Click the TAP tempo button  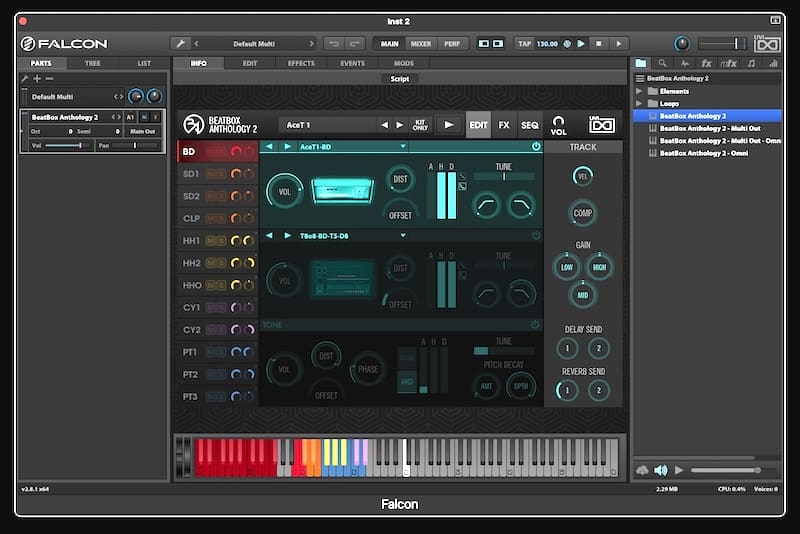tap(524, 44)
